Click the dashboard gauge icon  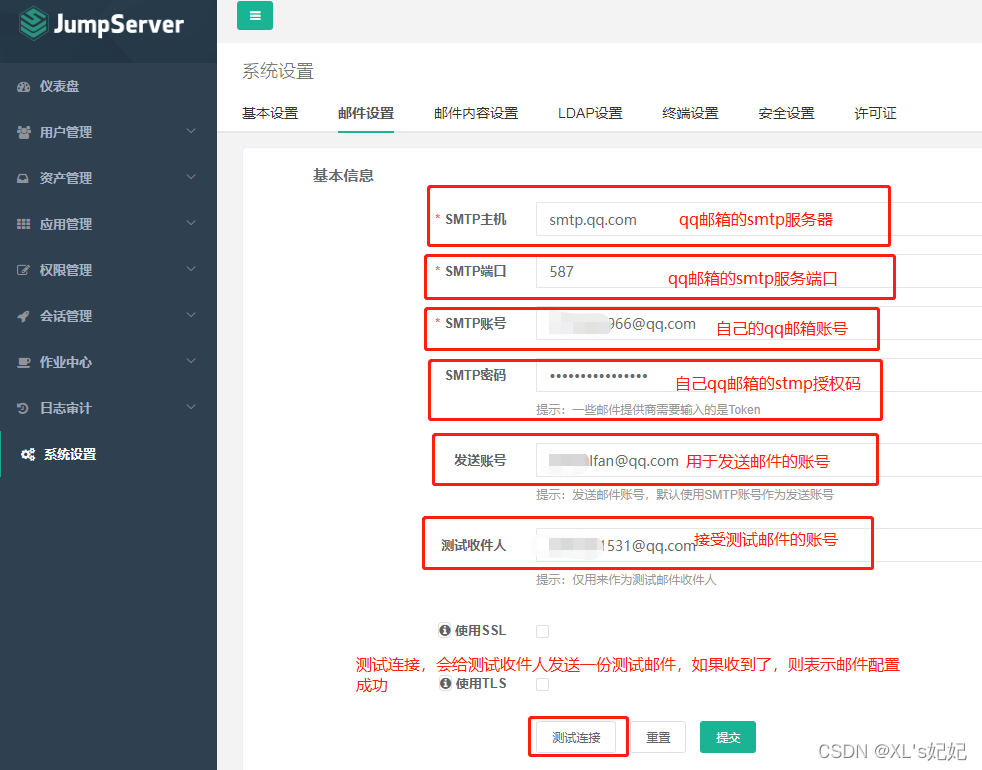pyautogui.click(x=23, y=86)
